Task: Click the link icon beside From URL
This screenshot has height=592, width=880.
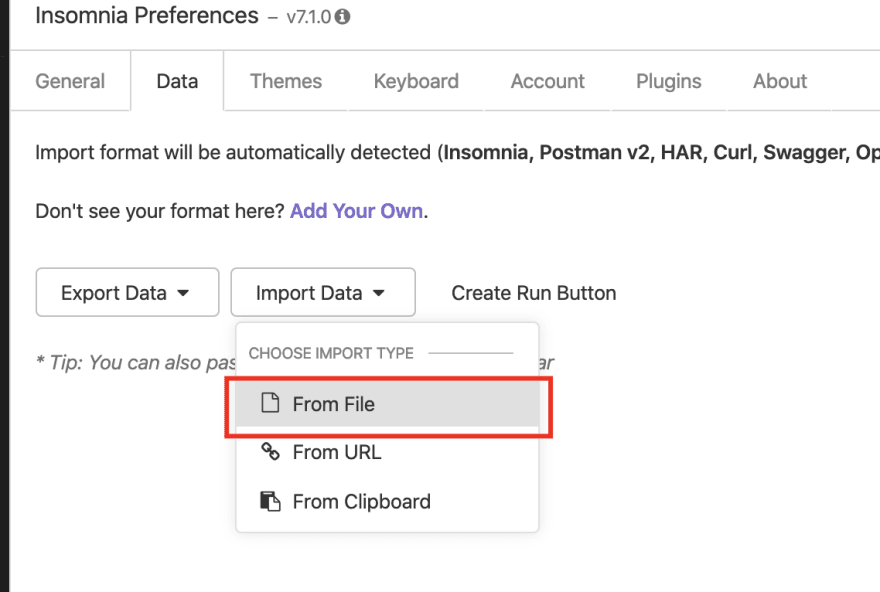Action: click(270, 451)
